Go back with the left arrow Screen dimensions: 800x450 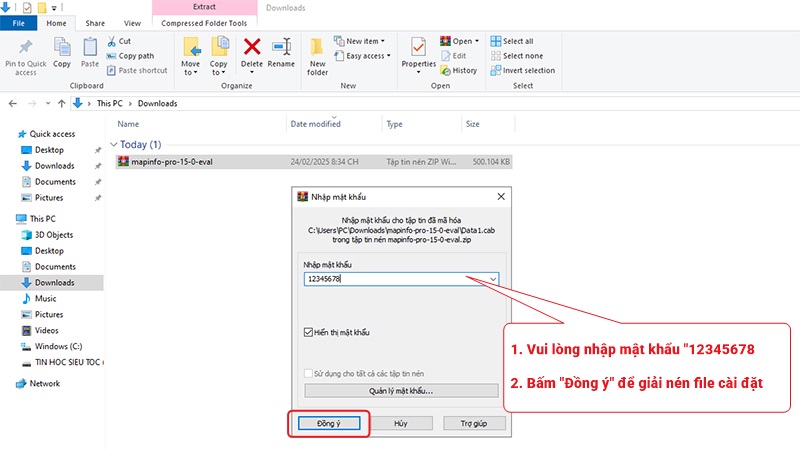pos(13,104)
